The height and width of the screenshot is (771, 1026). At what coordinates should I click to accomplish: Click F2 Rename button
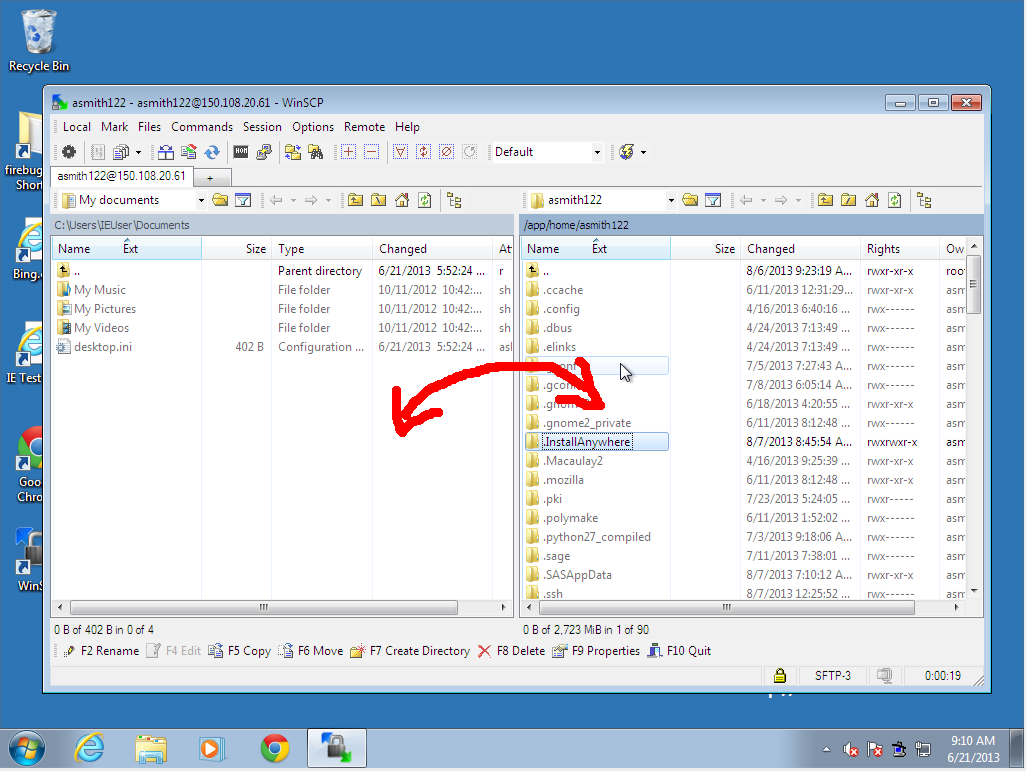click(102, 651)
